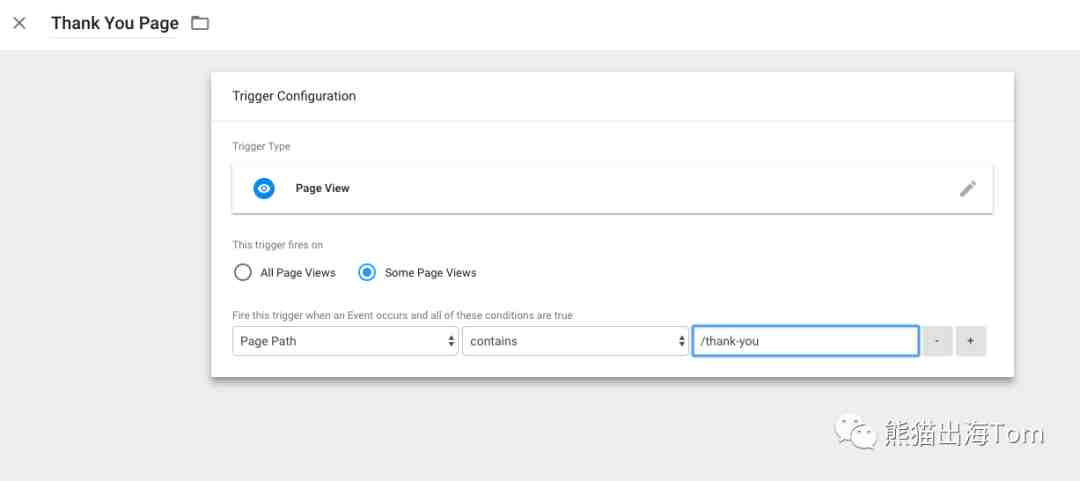1080x481 pixels.
Task: Remove the condition with the minus button
Action: coord(937,341)
